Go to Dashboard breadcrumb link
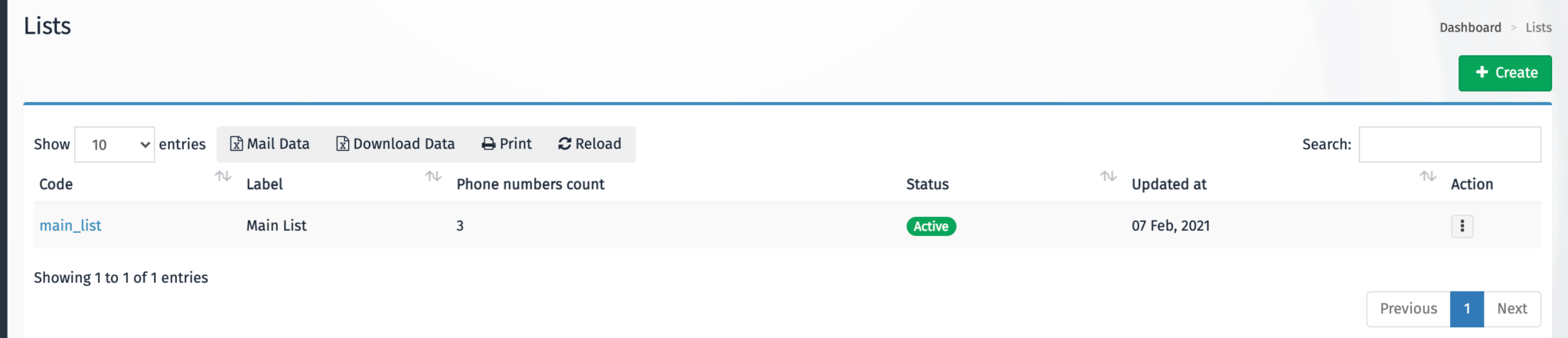Screen dimensions: 1568x338 [x=1470, y=28]
